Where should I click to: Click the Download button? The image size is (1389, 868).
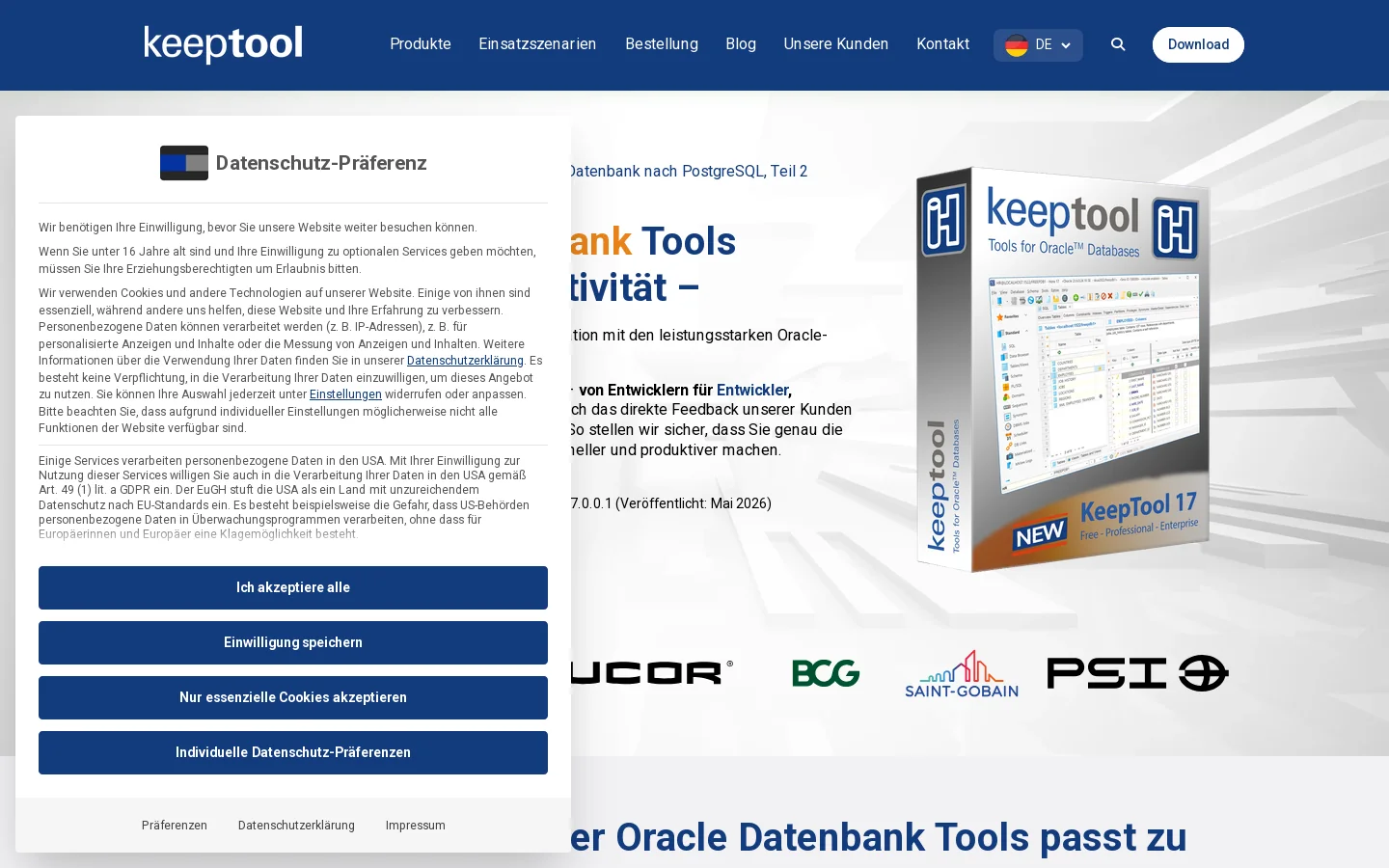point(1198,44)
